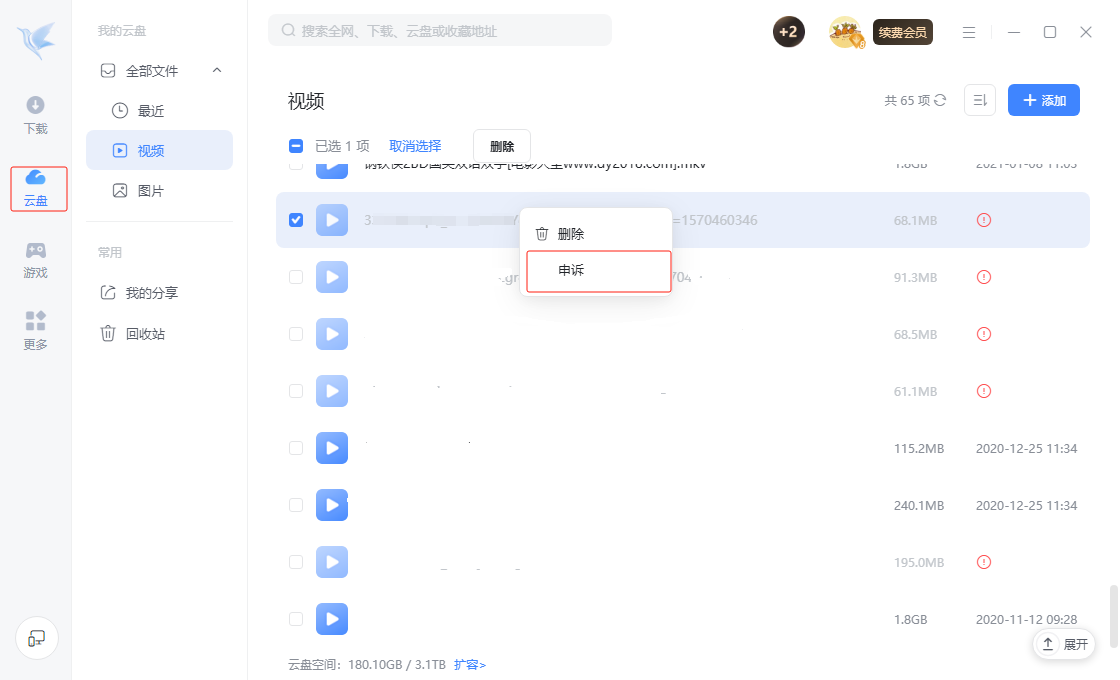The width and height of the screenshot is (1120, 680).
Task: Click the red warning icon on selected video
Action: point(983,220)
